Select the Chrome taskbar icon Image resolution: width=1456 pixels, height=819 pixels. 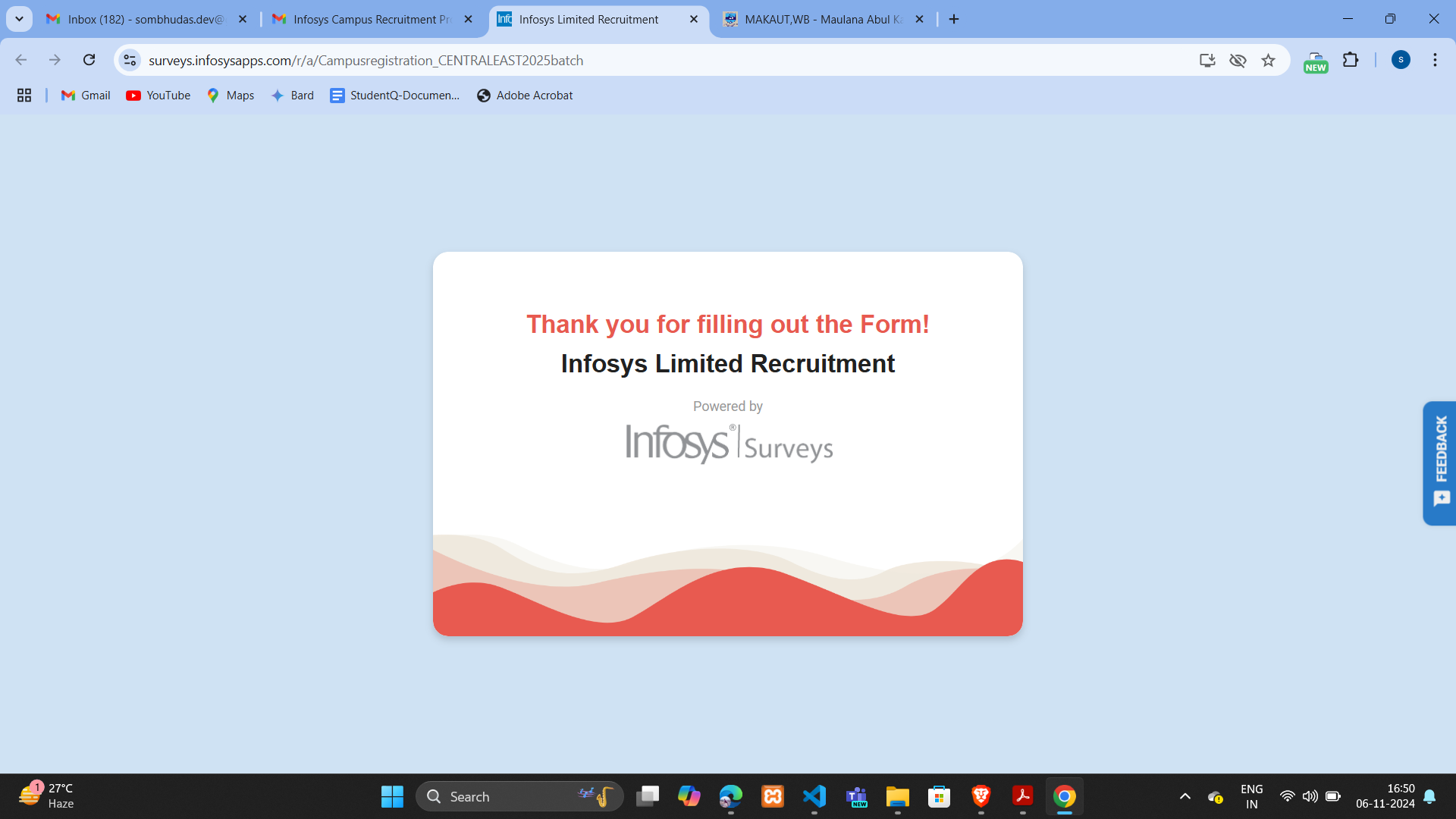point(1064,796)
